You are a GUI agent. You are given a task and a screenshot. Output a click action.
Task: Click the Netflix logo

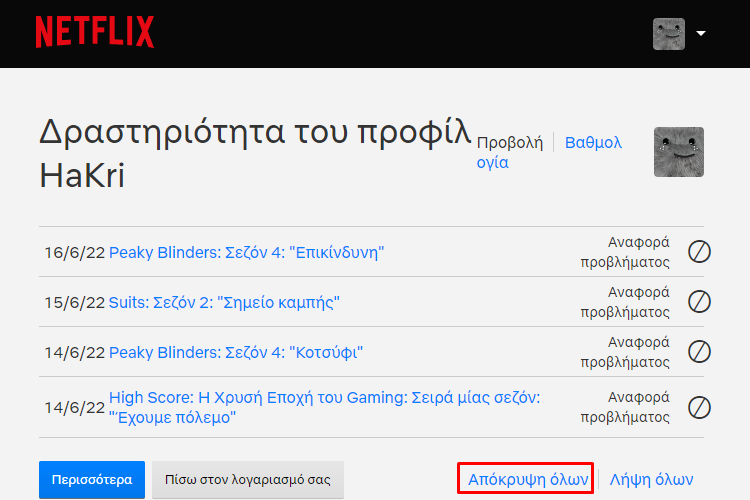[95, 32]
